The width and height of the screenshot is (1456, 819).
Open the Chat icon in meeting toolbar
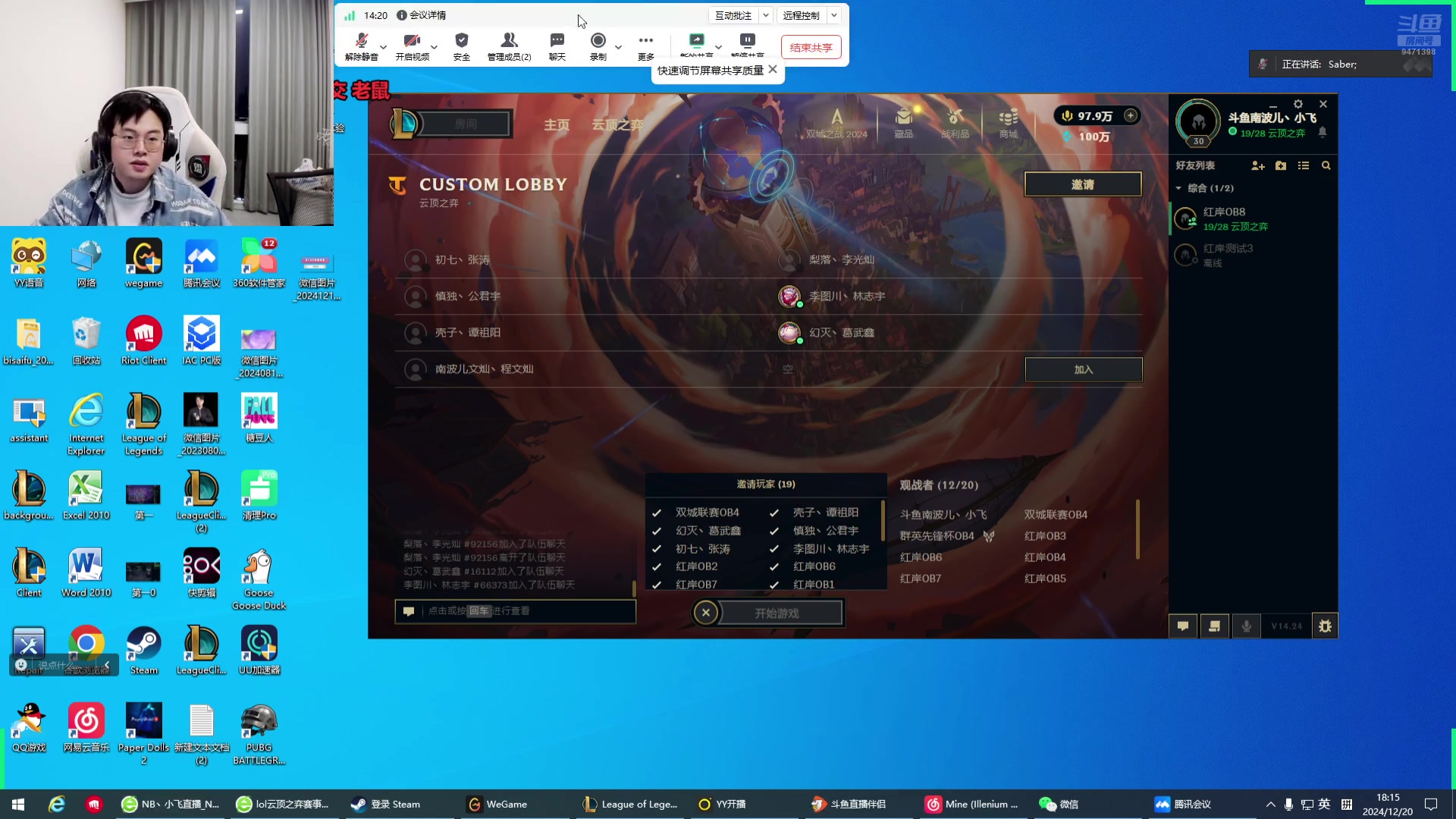pyautogui.click(x=557, y=46)
